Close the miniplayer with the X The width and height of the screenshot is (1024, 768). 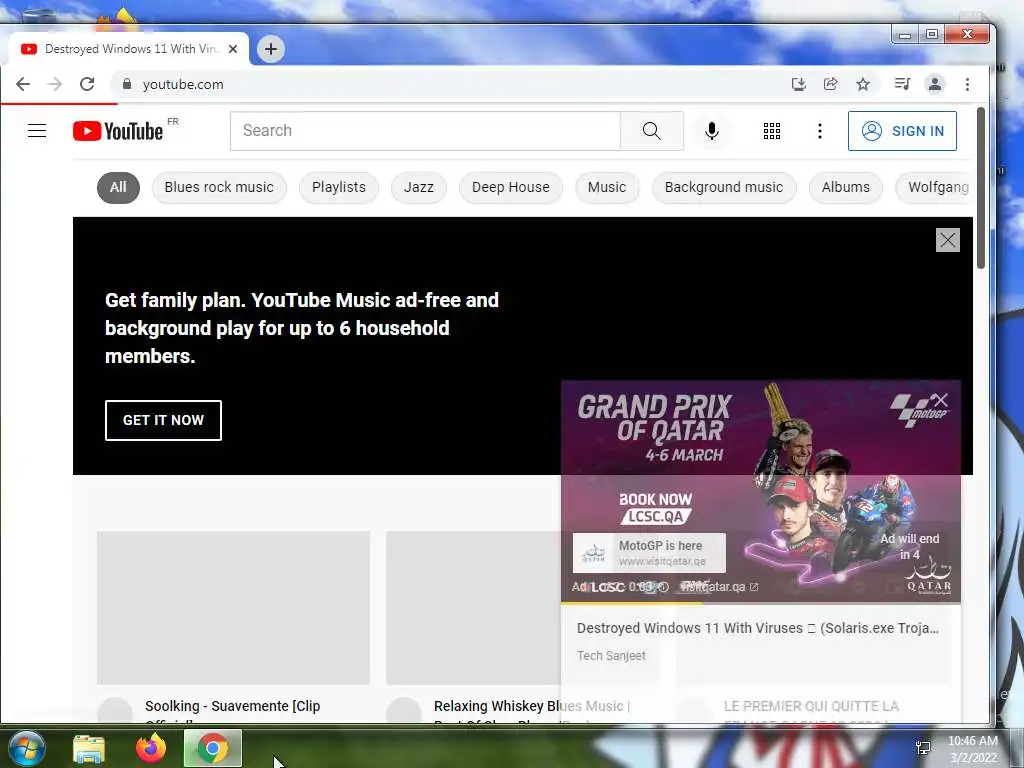pos(939,400)
